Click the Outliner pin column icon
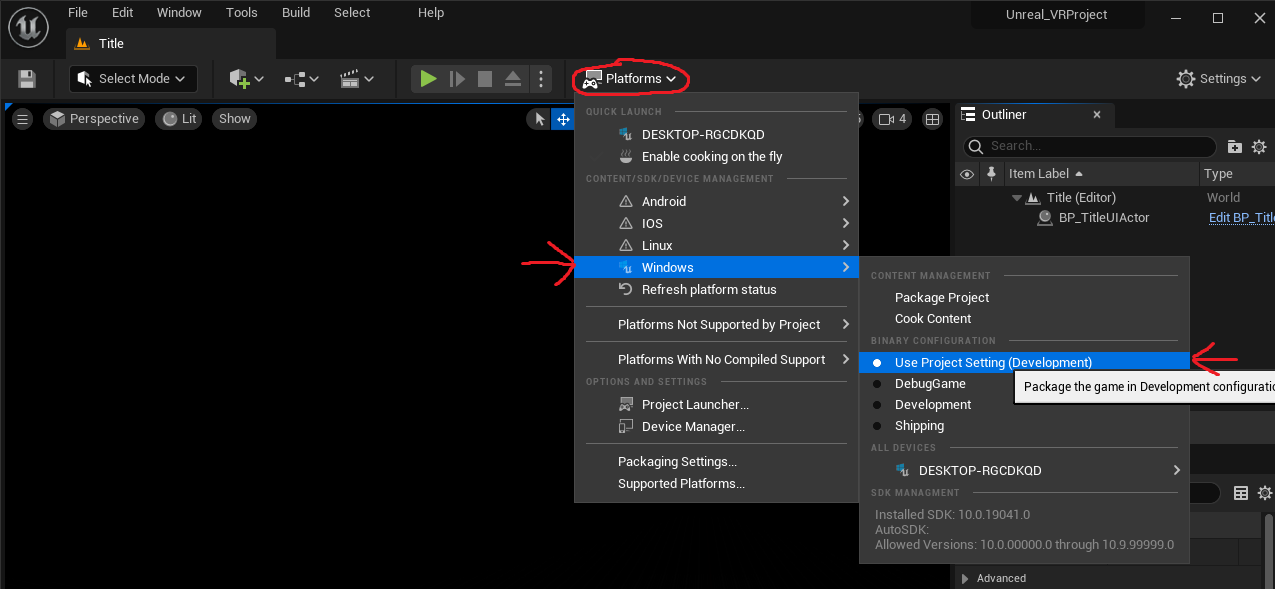Viewport: 1275px width, 589px height. (991, 173)
